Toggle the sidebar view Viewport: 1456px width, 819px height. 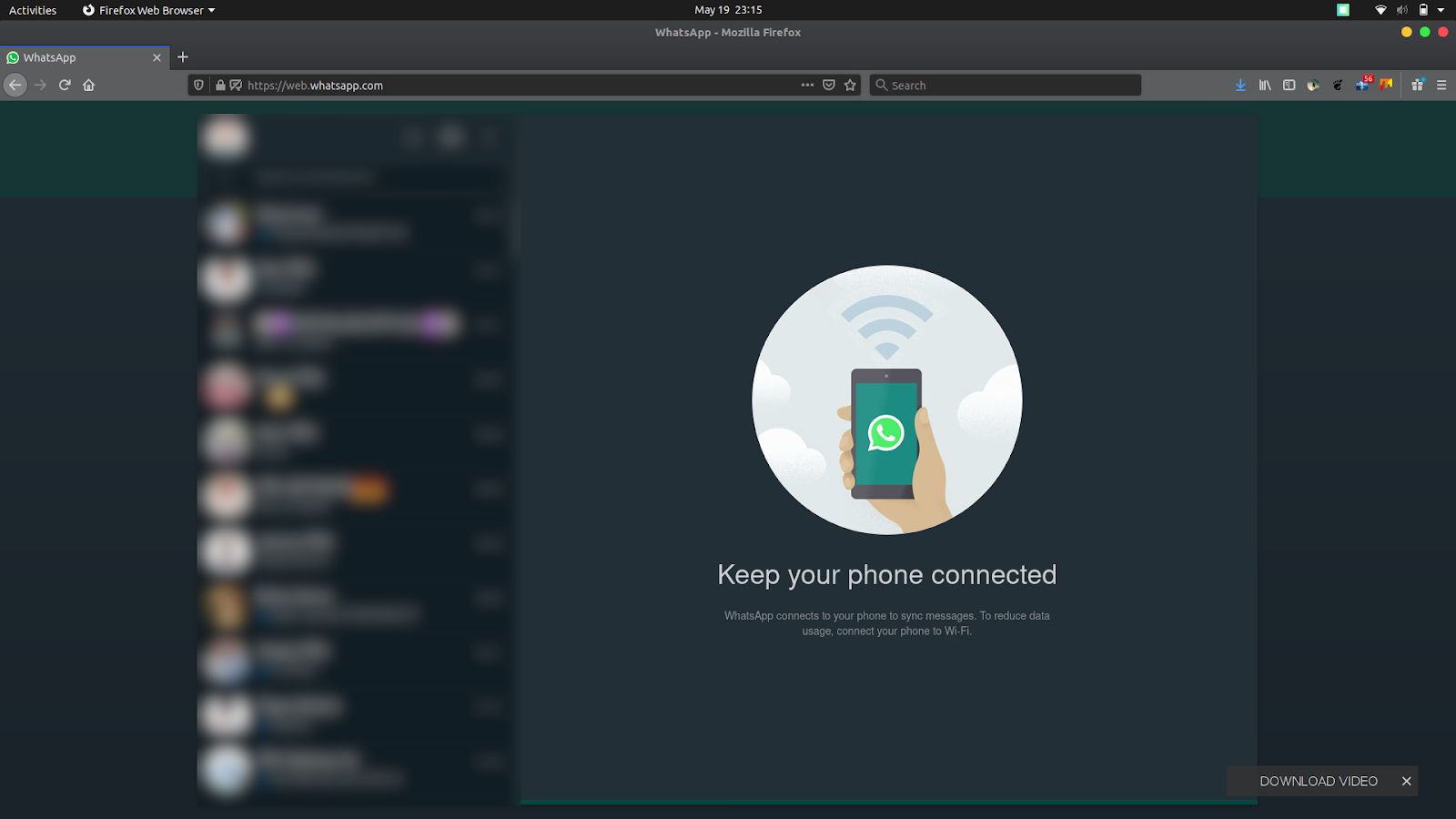[x=1289, y=85]
